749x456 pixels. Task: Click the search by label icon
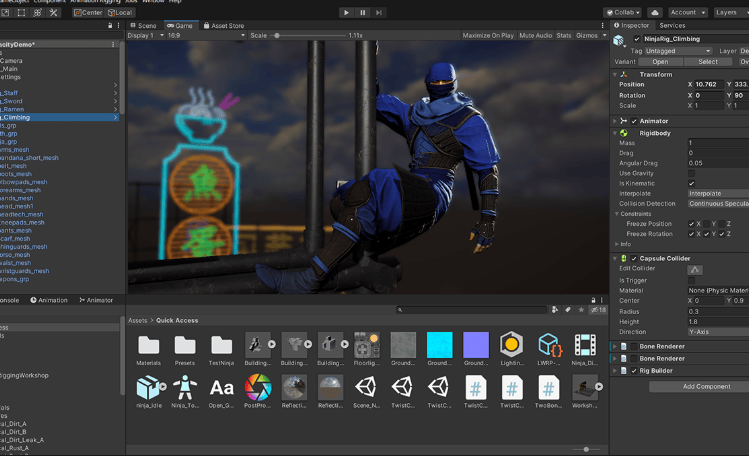(x=568, y=310)
